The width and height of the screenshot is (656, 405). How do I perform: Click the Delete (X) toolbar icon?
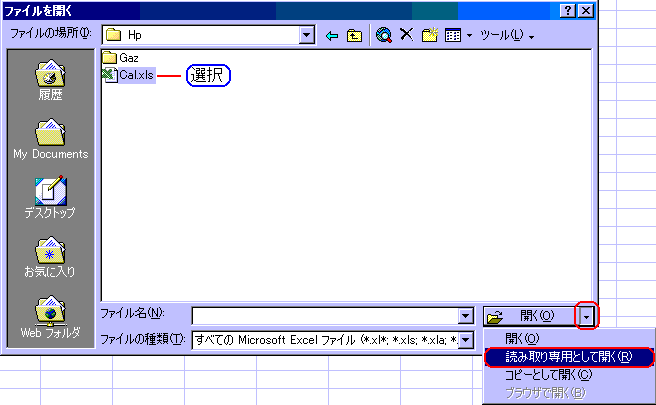407,36
